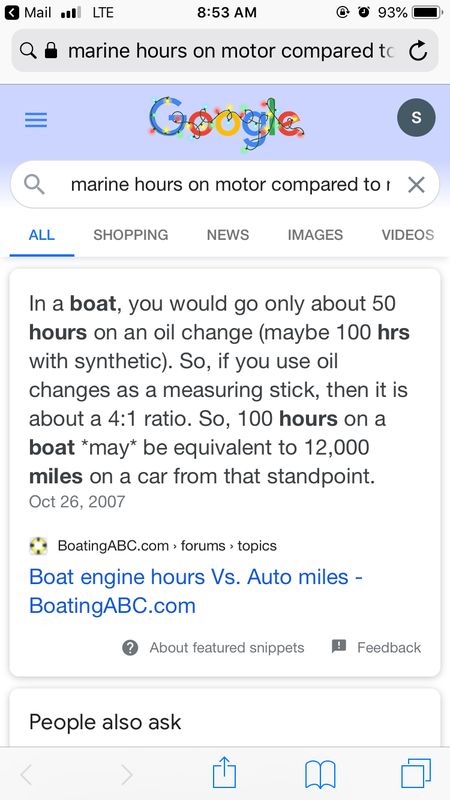Viewport: 450px width, 800px height.
Task: Send Feedback on the featured snippet
Action: [x=377, y=647]
